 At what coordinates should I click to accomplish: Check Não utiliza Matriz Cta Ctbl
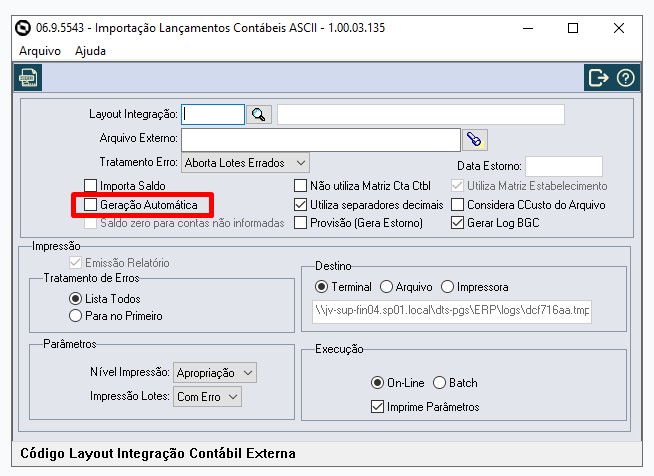pyautogui.click(x=300, y=186)
